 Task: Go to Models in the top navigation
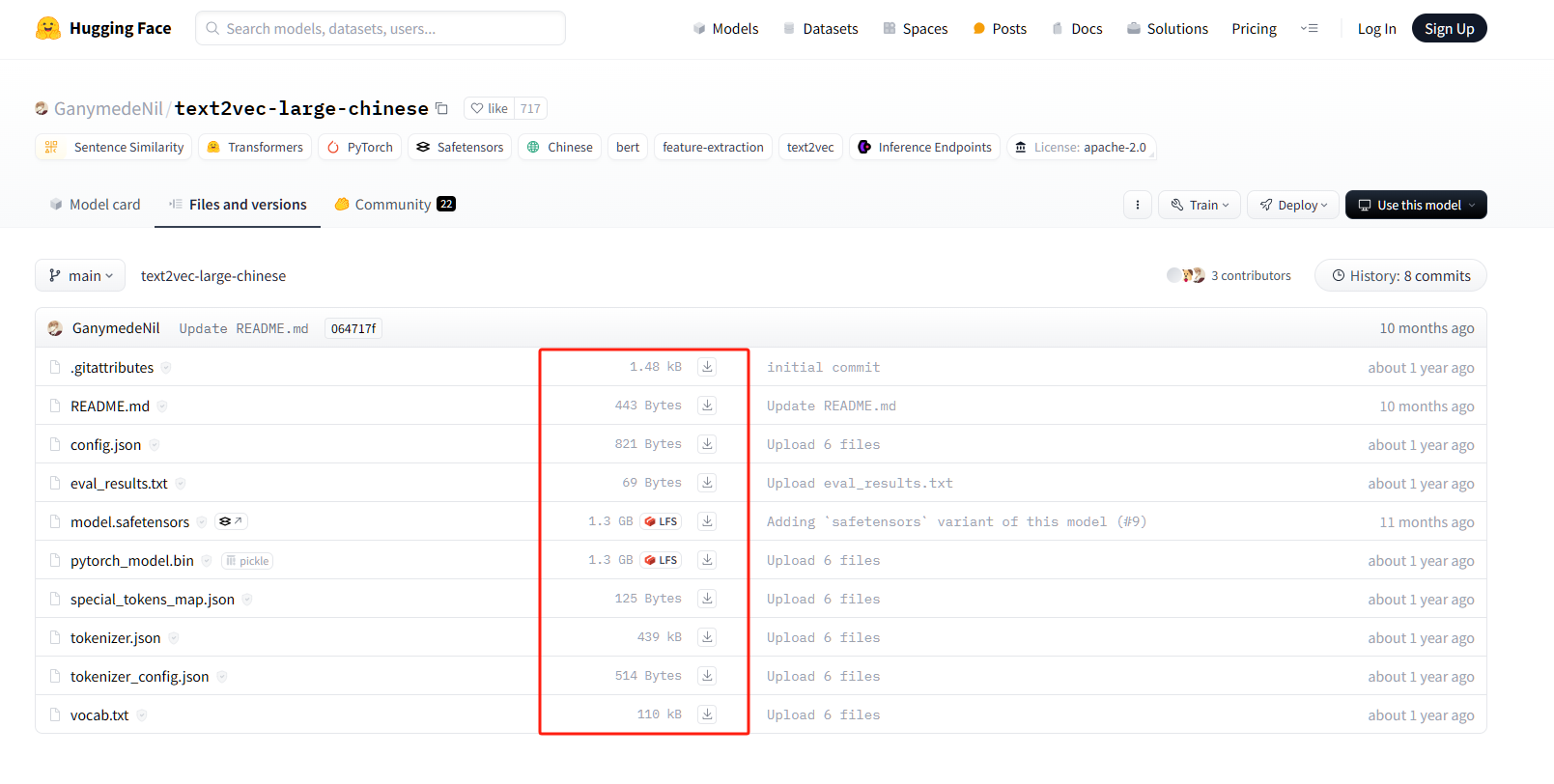(x=725, y=29)
